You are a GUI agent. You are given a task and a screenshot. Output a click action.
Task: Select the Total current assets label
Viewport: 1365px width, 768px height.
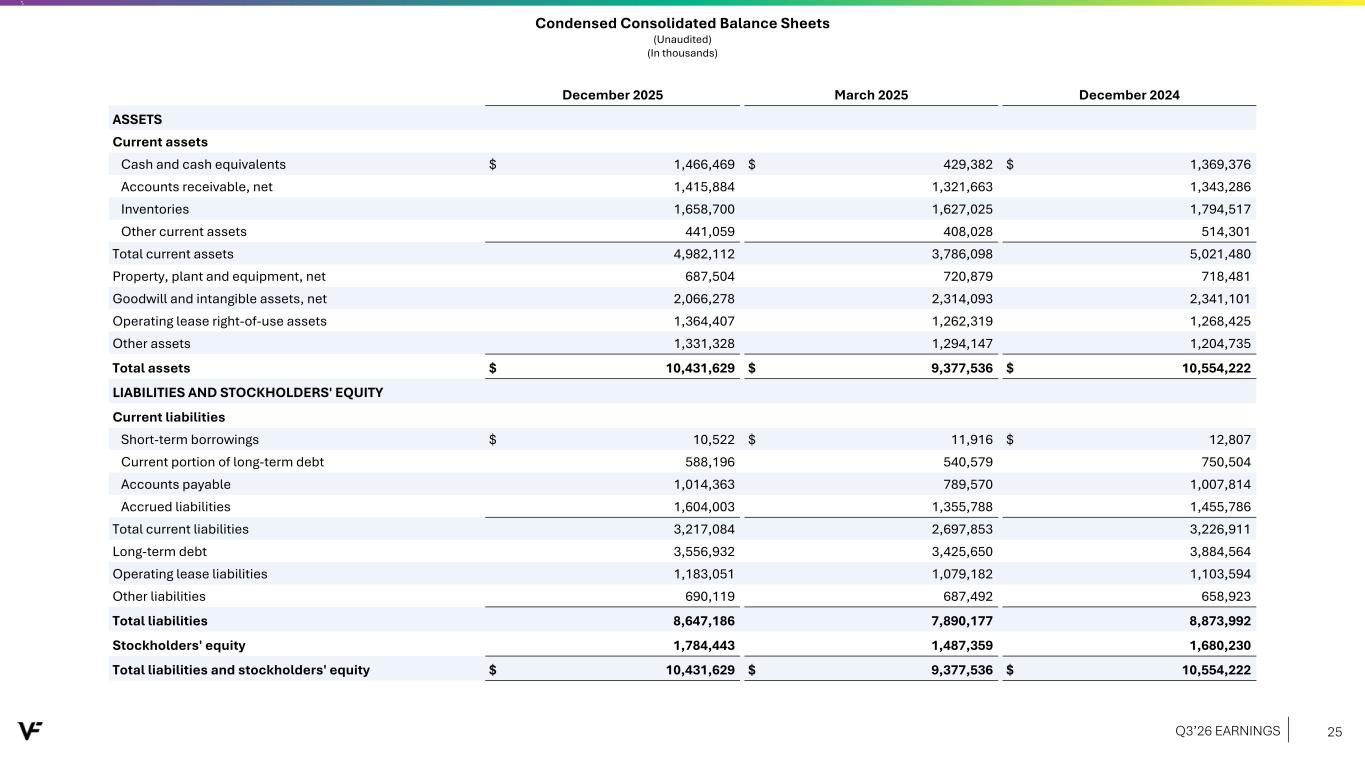click(x=173, y=254)
